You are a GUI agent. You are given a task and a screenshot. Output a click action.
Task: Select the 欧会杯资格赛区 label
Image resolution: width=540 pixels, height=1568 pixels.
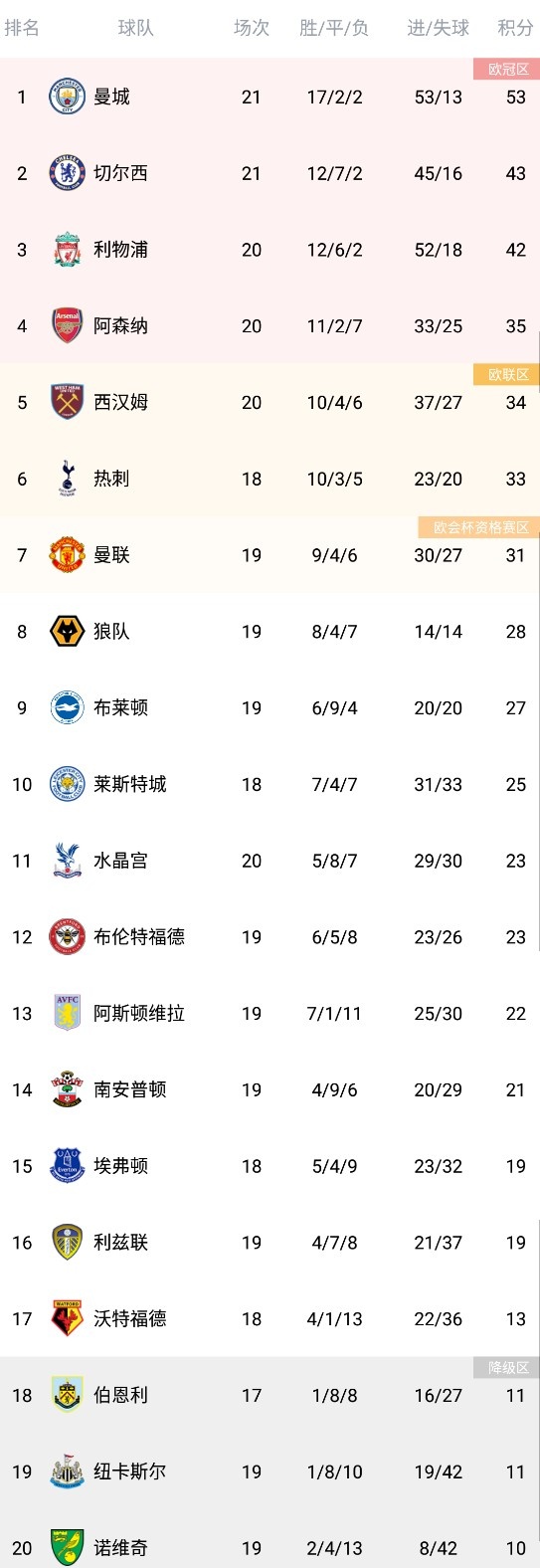[480, 527]
